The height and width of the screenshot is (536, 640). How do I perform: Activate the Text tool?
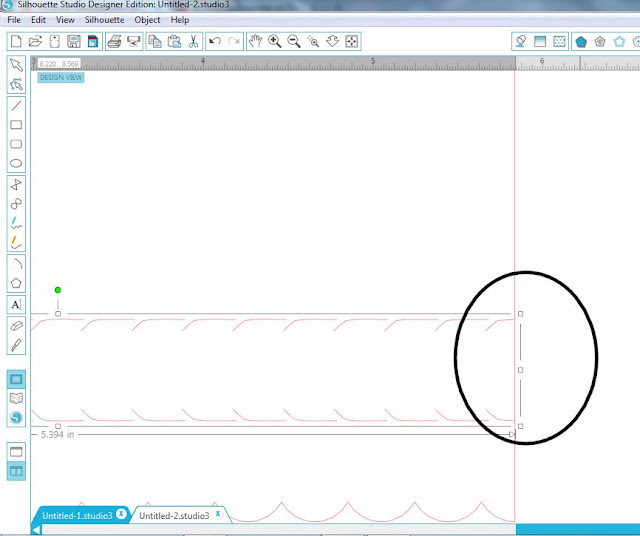click(16, 305)
